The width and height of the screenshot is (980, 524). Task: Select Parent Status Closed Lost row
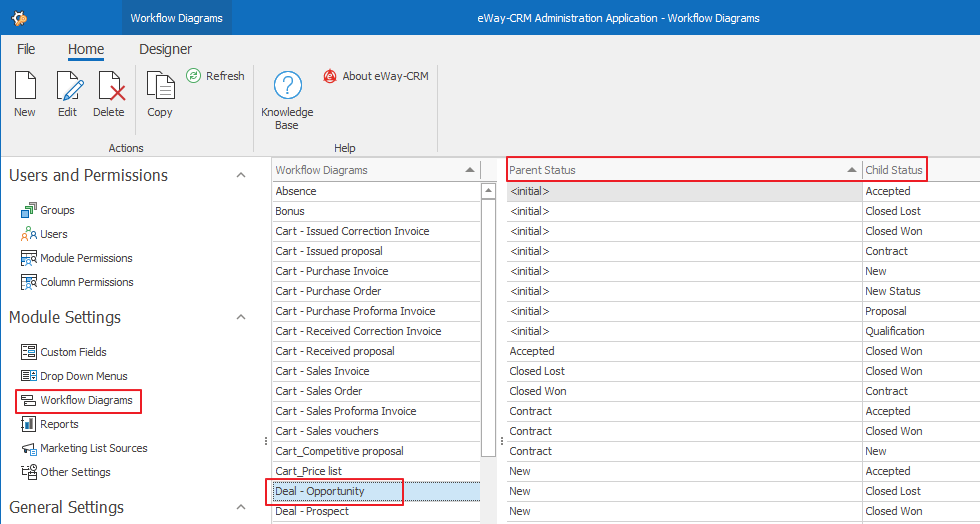click(x=684, y=371)
